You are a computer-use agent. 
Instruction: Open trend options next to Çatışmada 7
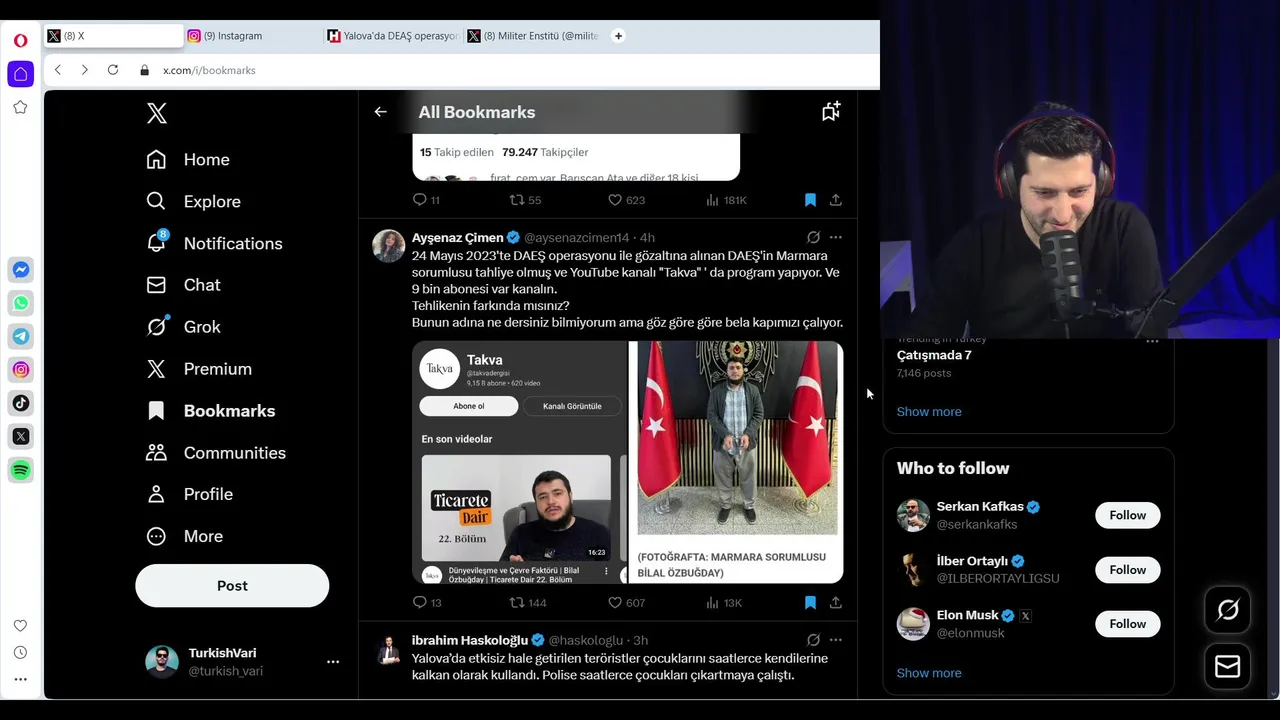(x=1152, y=341)
